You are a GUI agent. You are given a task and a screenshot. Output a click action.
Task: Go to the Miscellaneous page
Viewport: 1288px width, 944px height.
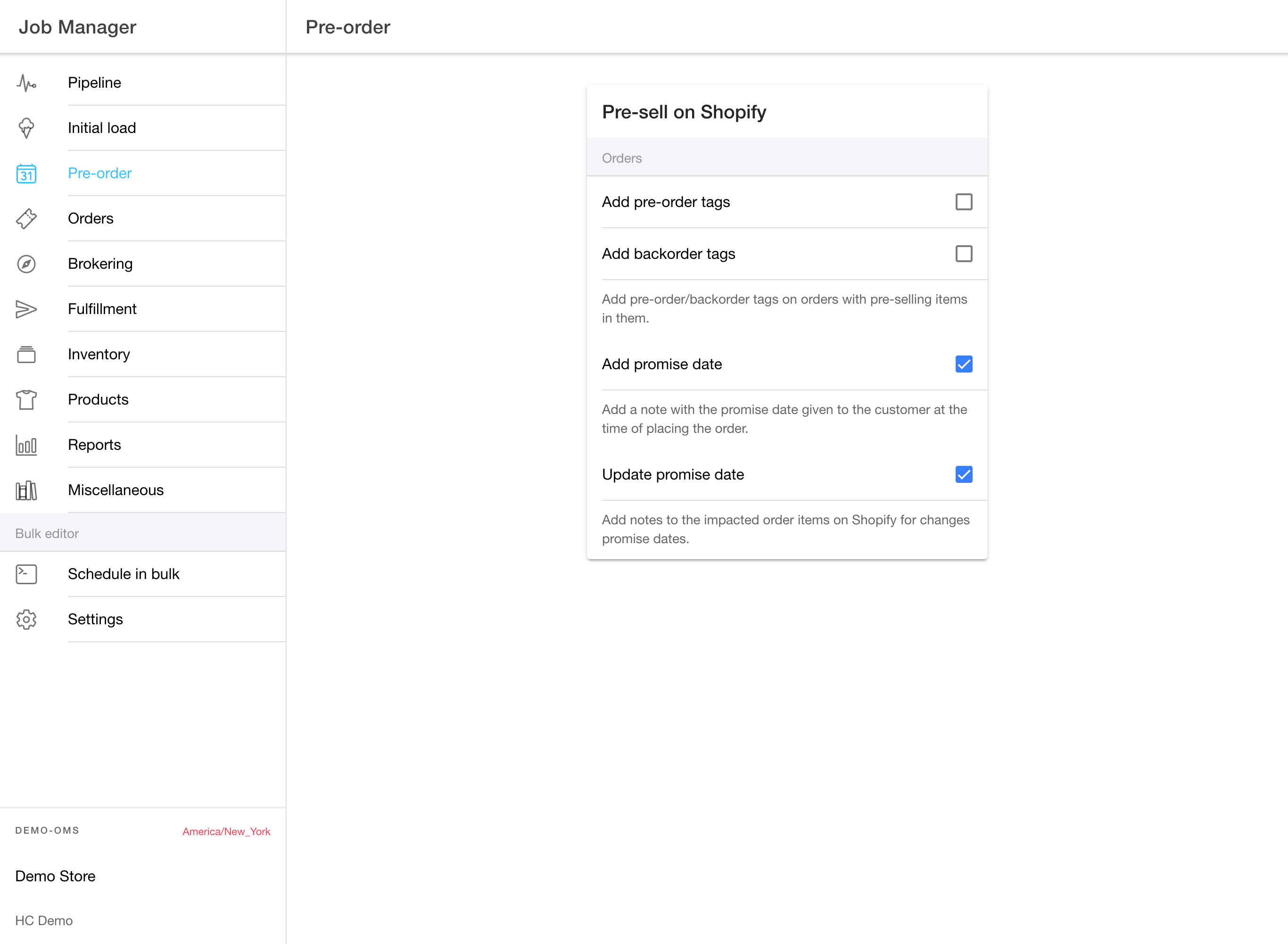click(116, 490)
